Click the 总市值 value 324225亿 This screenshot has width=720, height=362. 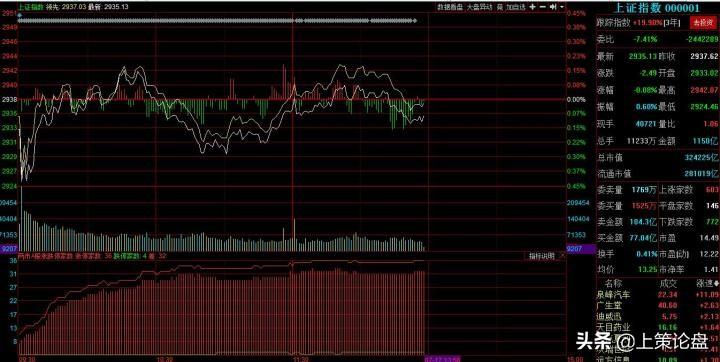click(x=702, y=158)
